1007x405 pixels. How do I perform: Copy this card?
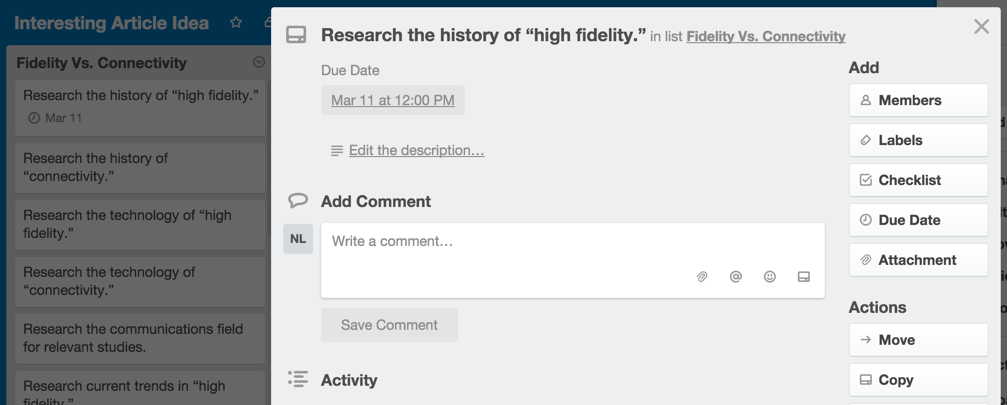[918, 380]
